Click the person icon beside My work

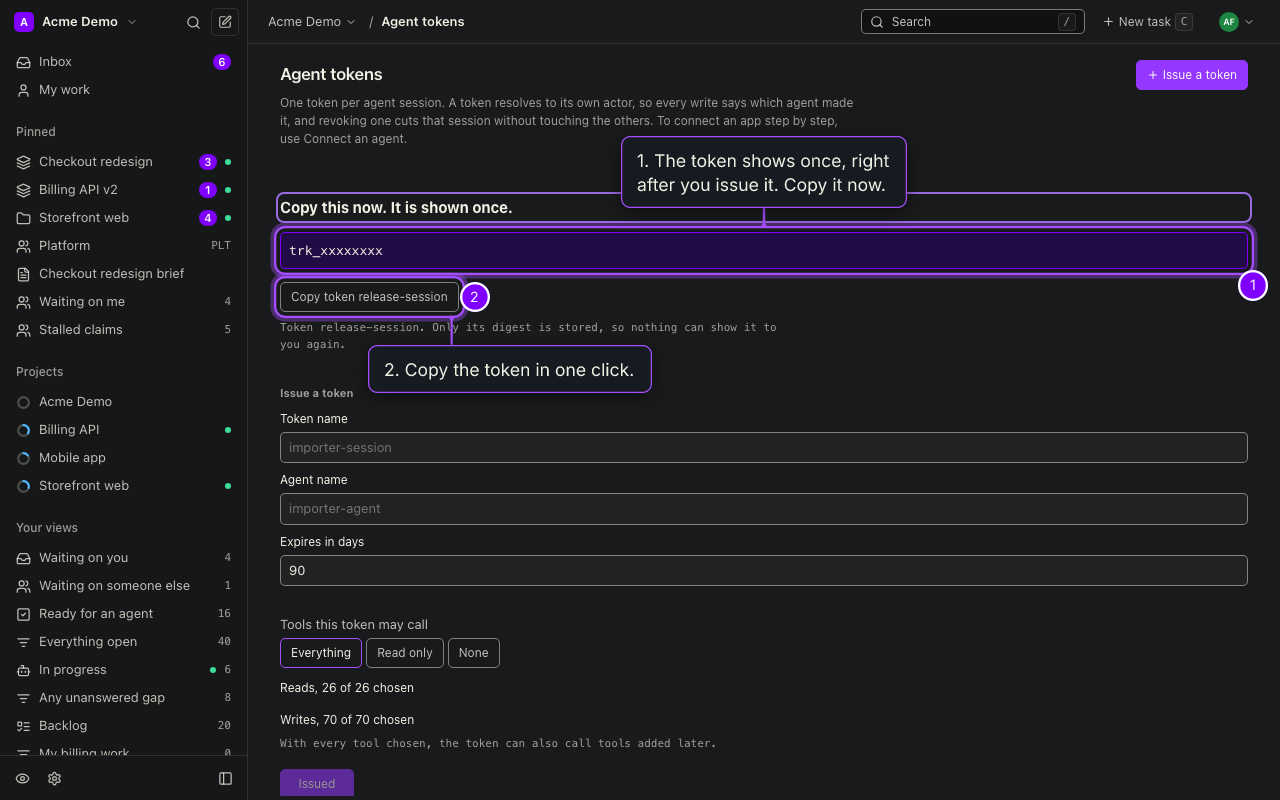(x=23, y=90)
